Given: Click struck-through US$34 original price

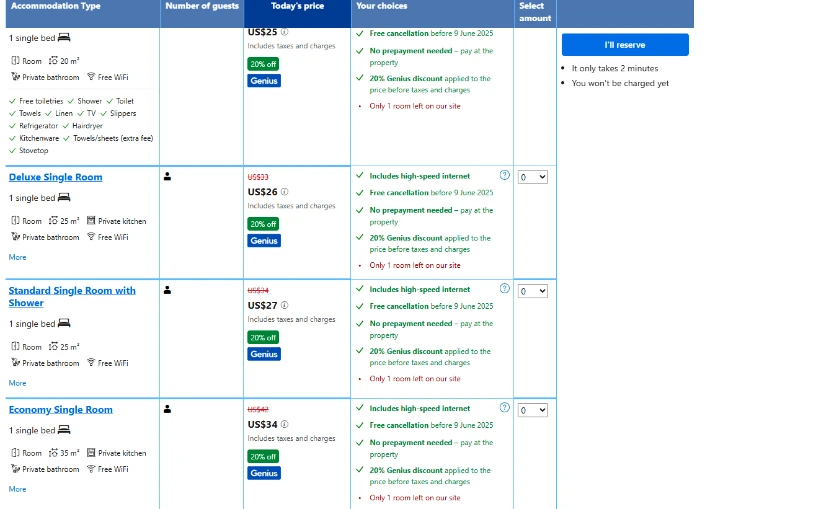Looking at the screenshot, I should [258, 290].
